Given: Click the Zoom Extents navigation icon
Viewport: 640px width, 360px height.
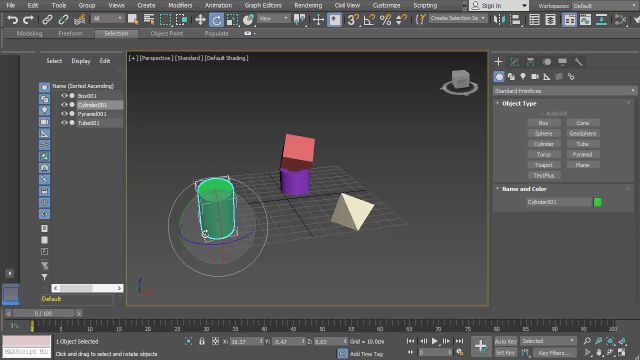Looking at the screenshot, I should [610, 341].
